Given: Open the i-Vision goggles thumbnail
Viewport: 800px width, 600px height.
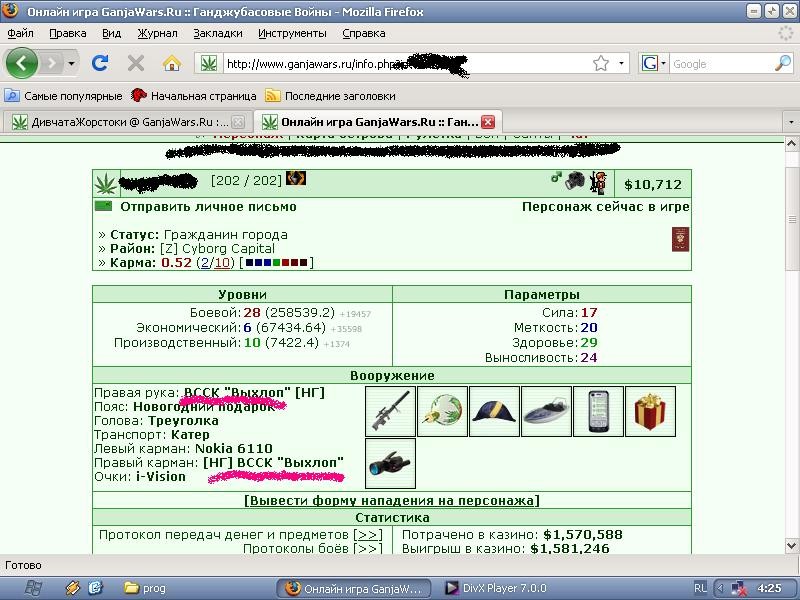Looking at the screenshot, I should point(391,463).
